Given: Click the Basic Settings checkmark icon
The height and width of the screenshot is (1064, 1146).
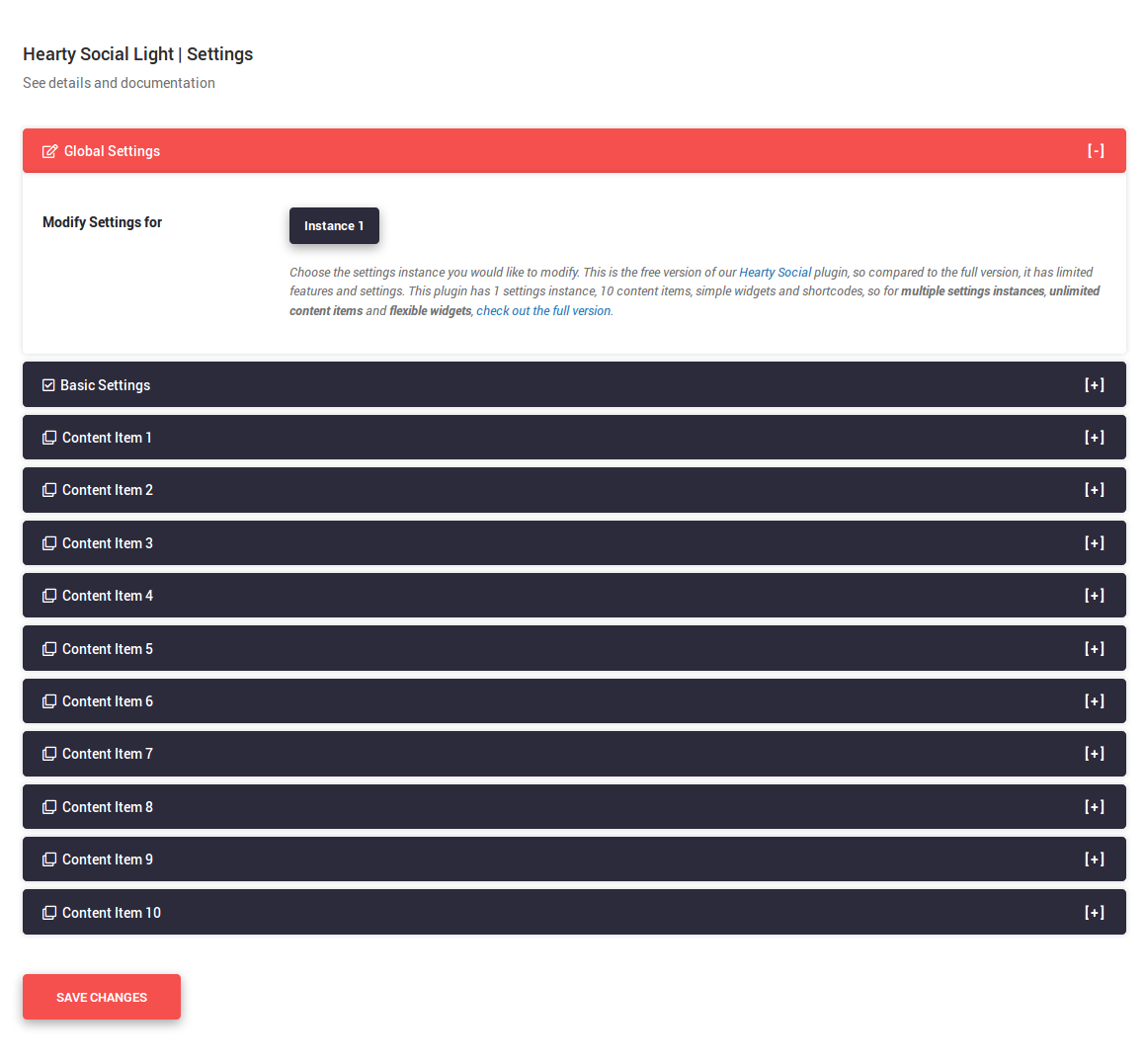Looking at the screenshot, I should [x=48, y=385].
